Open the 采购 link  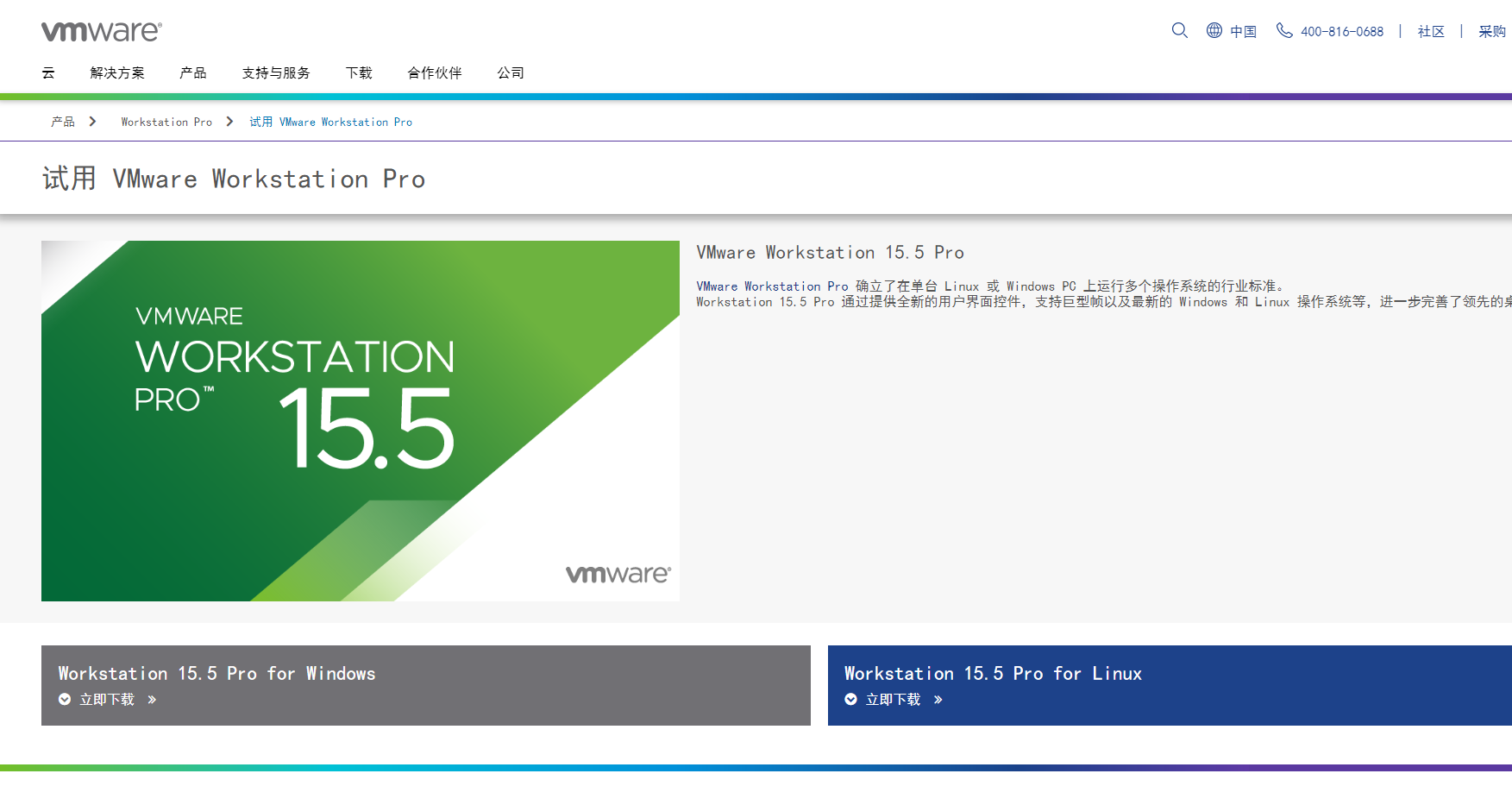tap(1492, 32)
